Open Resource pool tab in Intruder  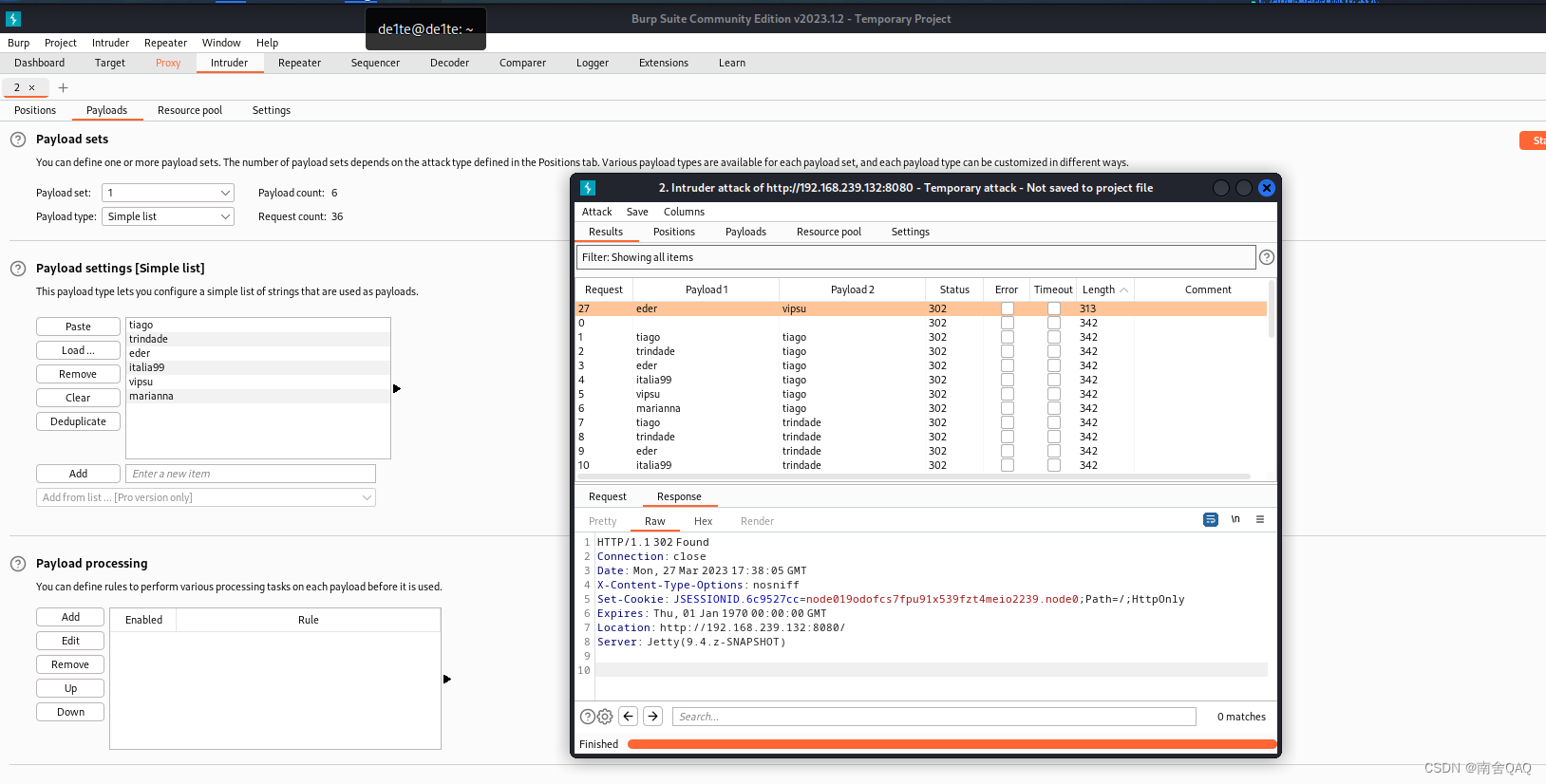pyautogui.click(x=190, y=110)
